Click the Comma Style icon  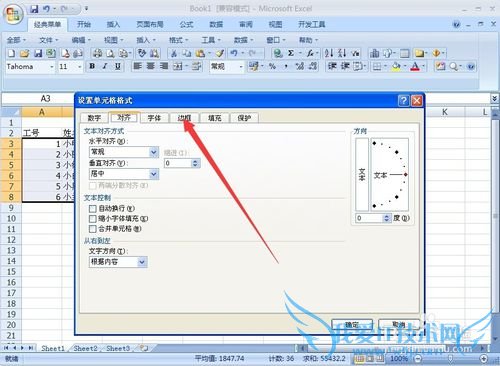[286, 66]
